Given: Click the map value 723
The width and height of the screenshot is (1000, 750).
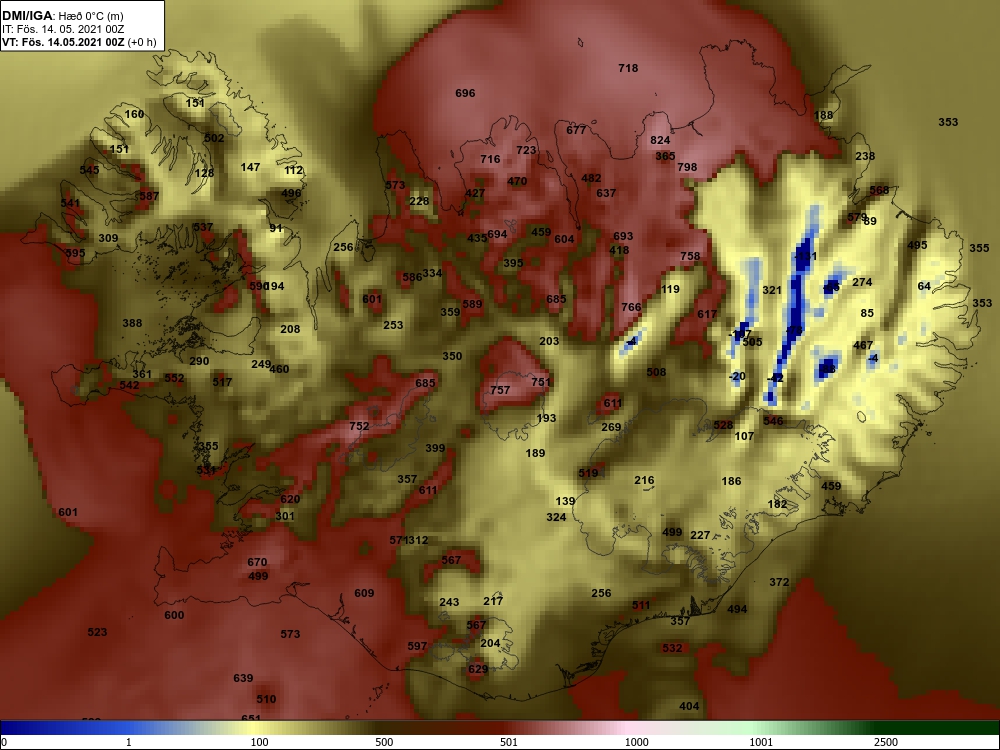Looking at the screenshot, I should (526, 150).
